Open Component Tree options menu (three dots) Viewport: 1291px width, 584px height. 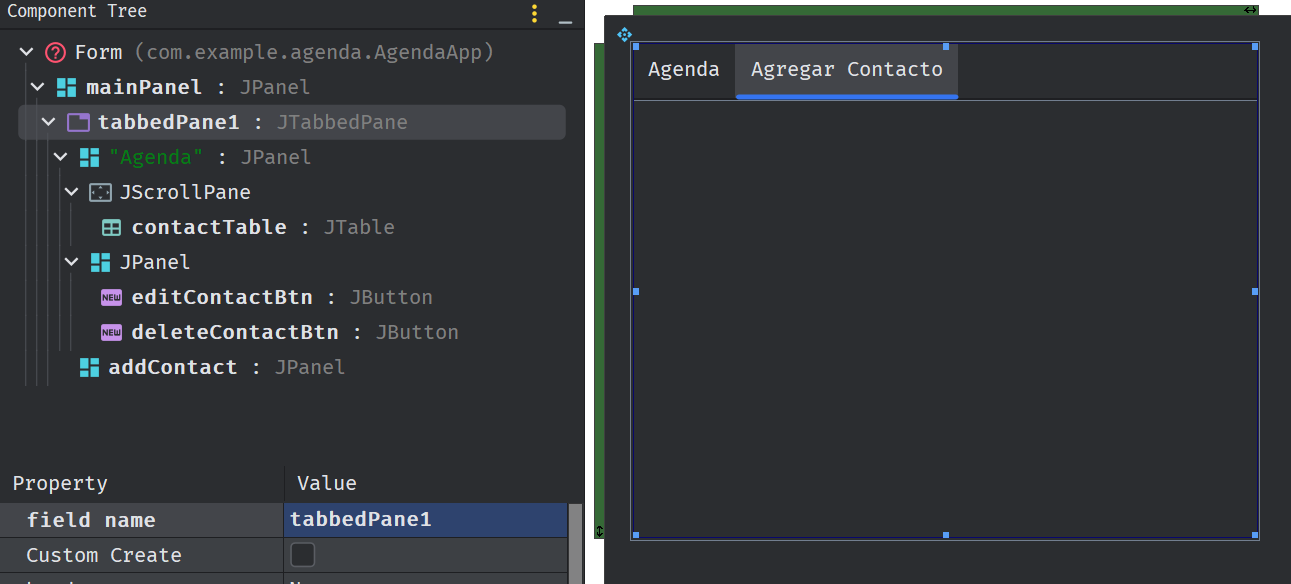point(535,13)
